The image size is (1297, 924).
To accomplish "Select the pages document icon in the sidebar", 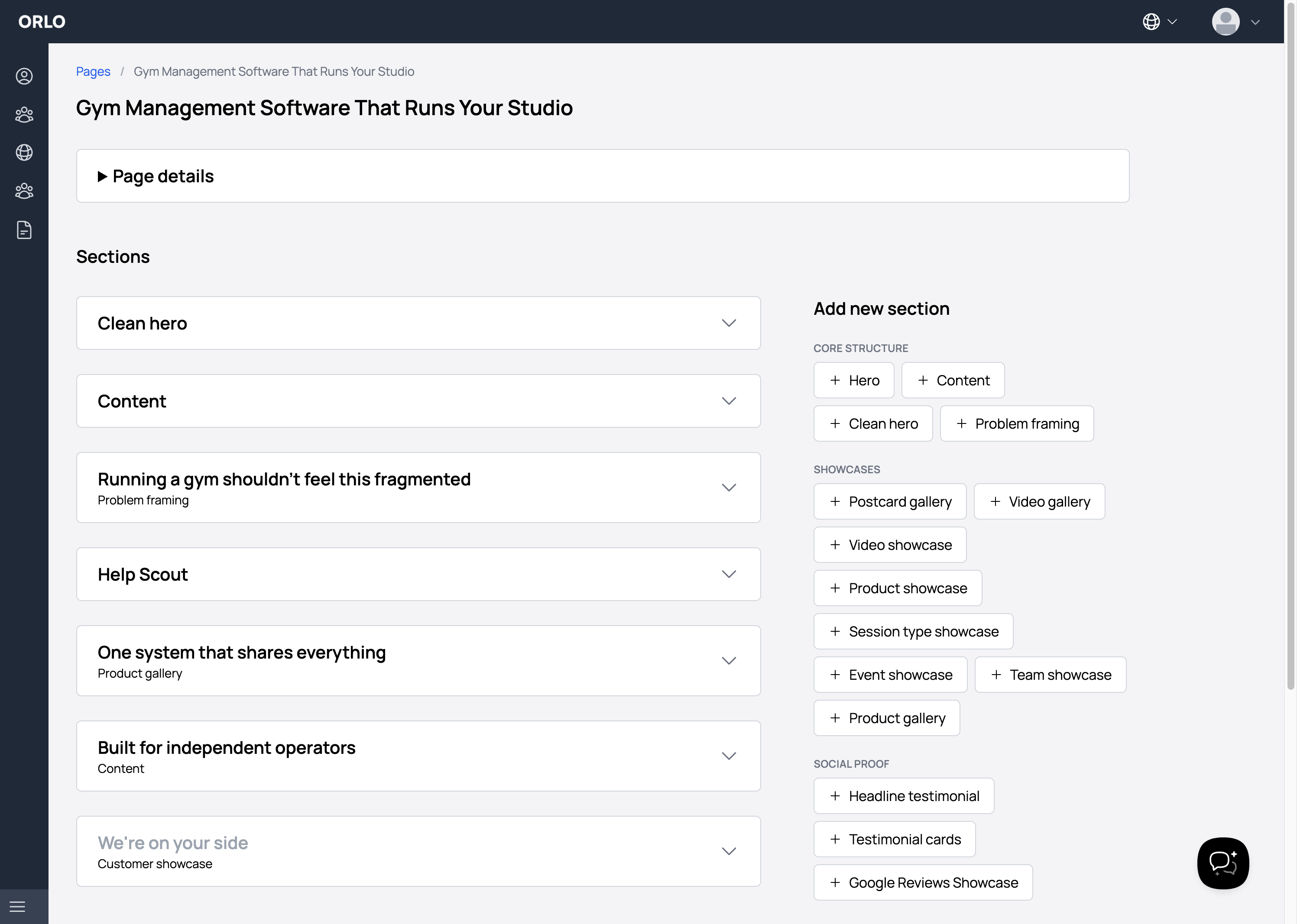I will coord(24,230).
